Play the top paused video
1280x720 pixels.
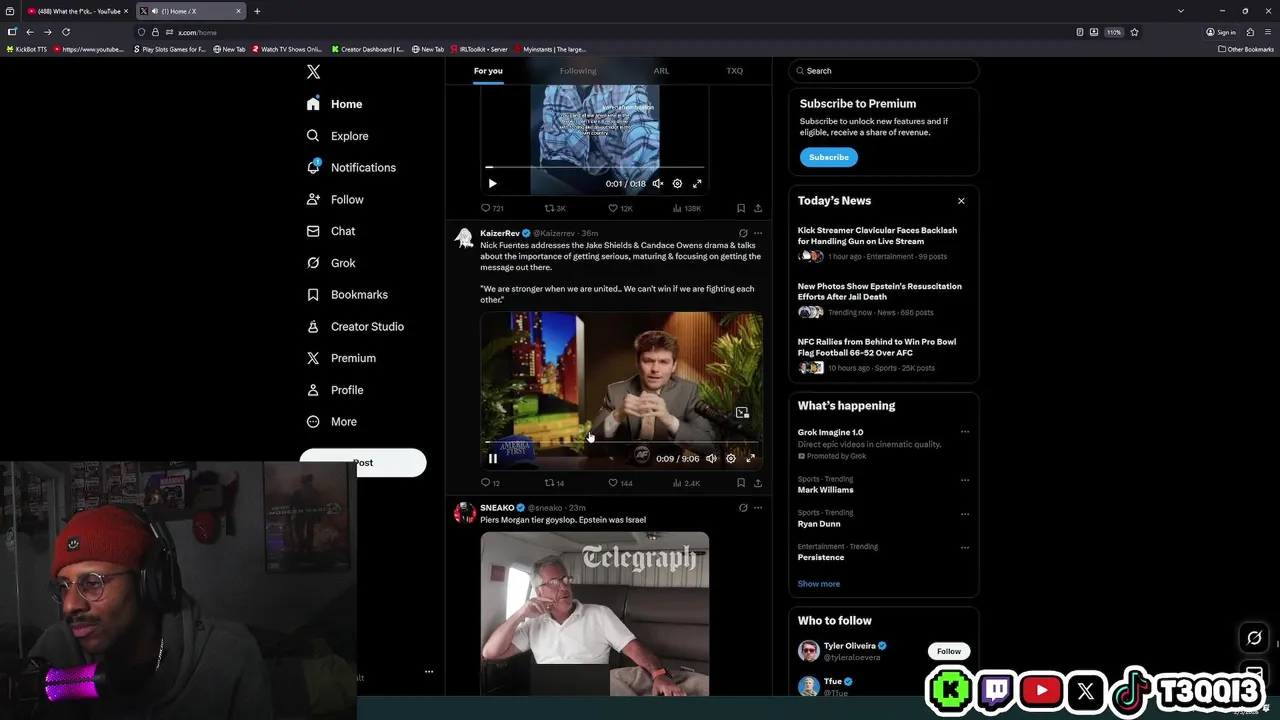[x=492, y=184]
